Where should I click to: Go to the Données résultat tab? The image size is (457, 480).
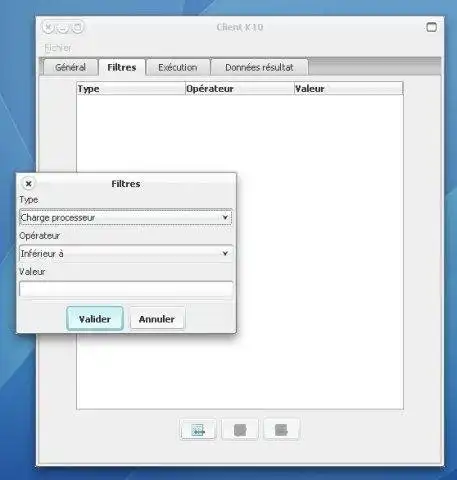(x=259, y=67)
